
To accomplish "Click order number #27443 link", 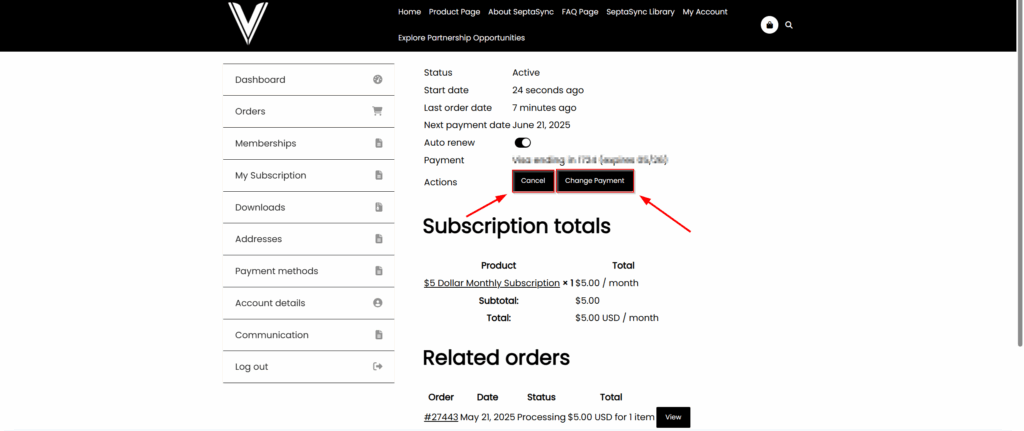I will (440, 418).
